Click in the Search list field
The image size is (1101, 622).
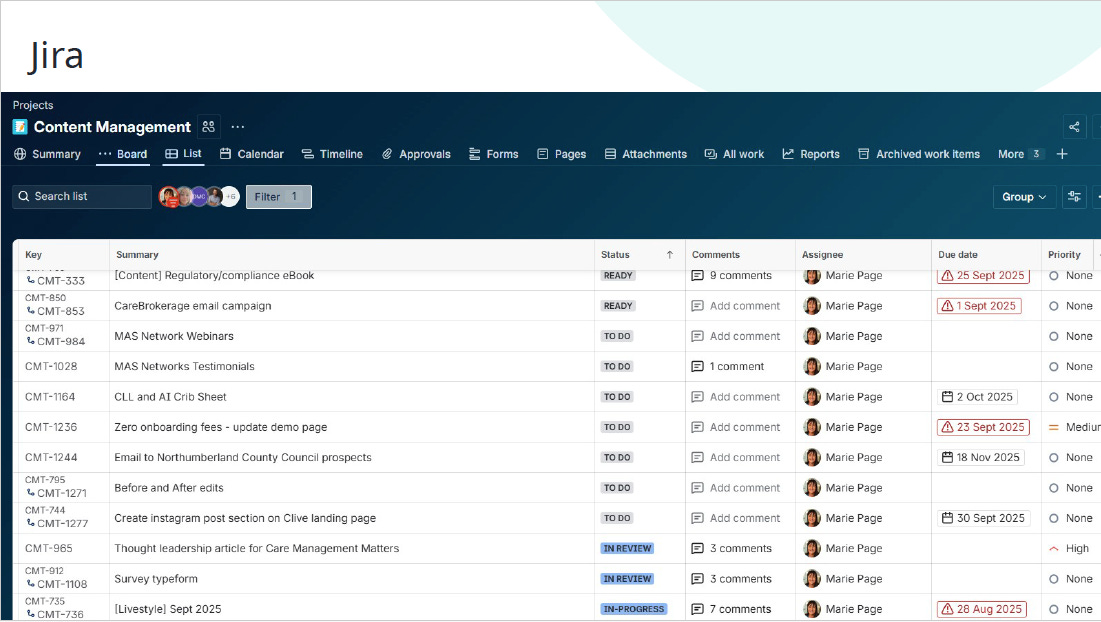coord(82,197)
